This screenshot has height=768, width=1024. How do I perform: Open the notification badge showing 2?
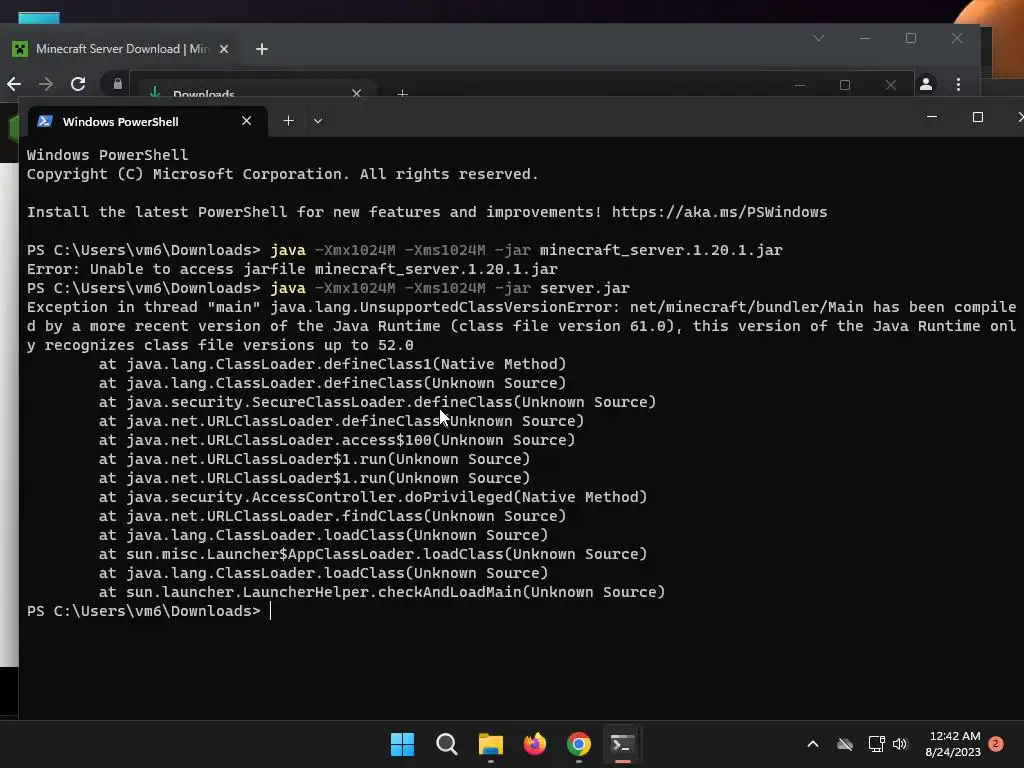click(996, 744)
